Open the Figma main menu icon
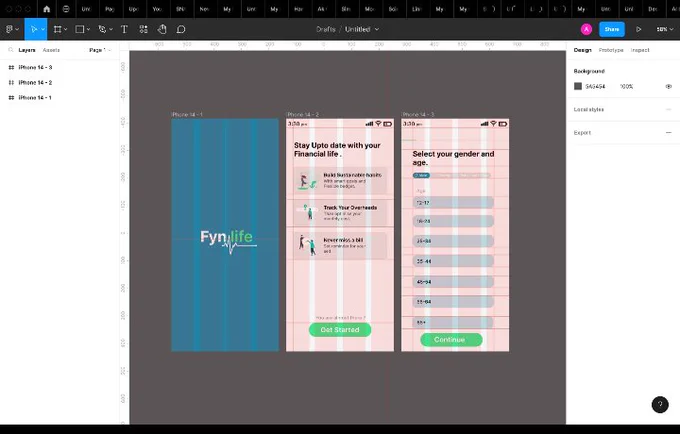 tap(10, 29)
